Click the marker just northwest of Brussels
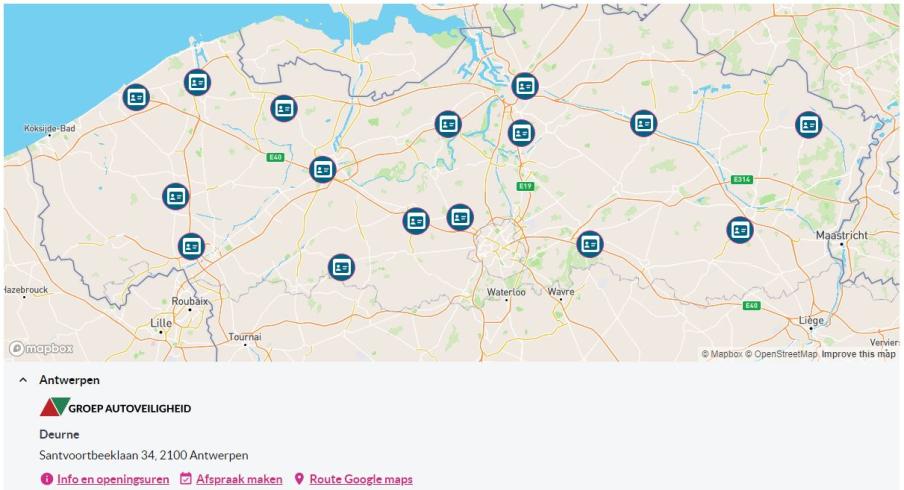The width and height of the screenshot is (904, 490). tap(460, 217)
